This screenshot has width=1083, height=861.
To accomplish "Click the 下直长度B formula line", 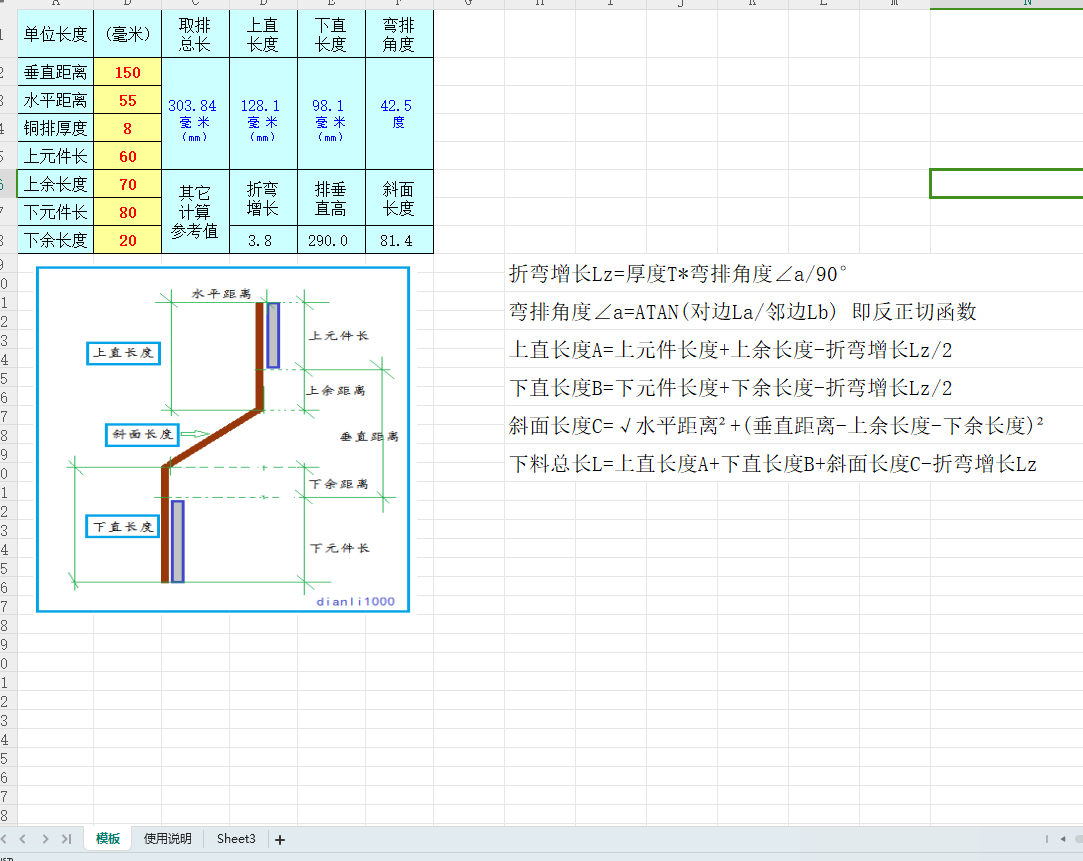I will (x=730, y=388).
